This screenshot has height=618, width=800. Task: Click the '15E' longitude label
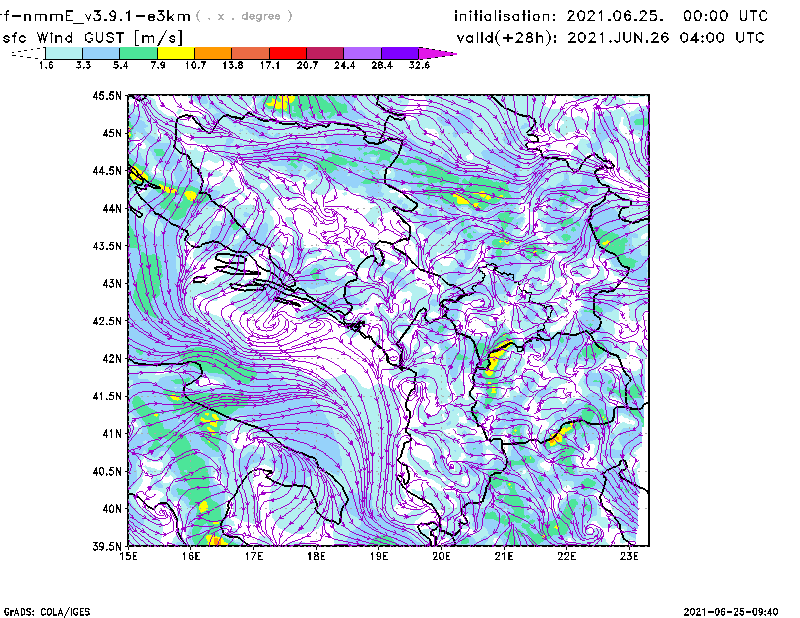pyautogui.click(x=128, y=556)
